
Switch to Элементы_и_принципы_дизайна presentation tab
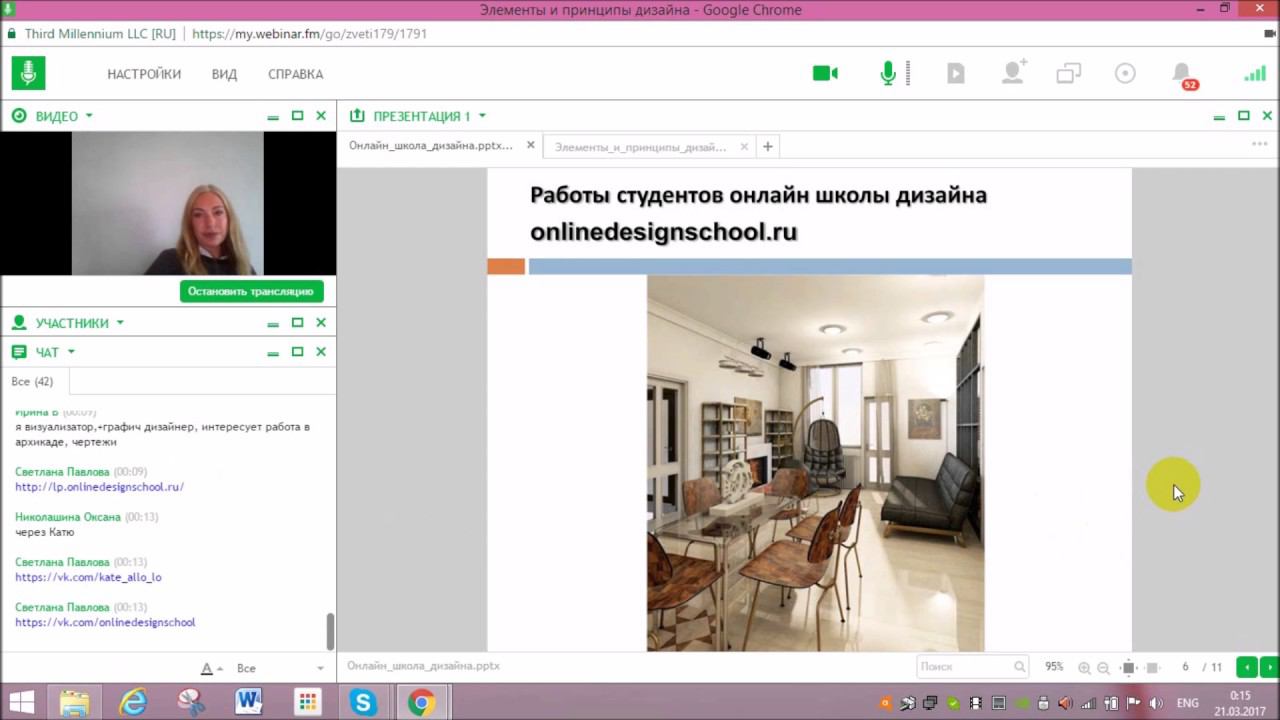click(x=640, y=147)
